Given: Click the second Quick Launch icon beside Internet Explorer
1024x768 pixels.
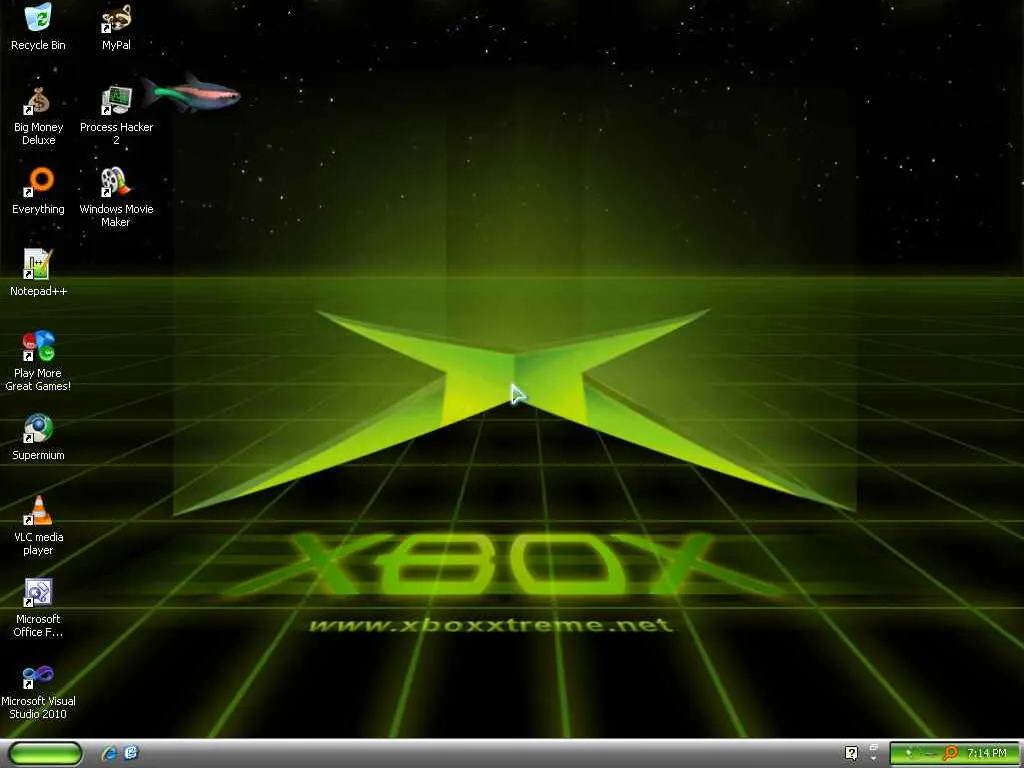Looking at the screenshot, I should point(131,754).
